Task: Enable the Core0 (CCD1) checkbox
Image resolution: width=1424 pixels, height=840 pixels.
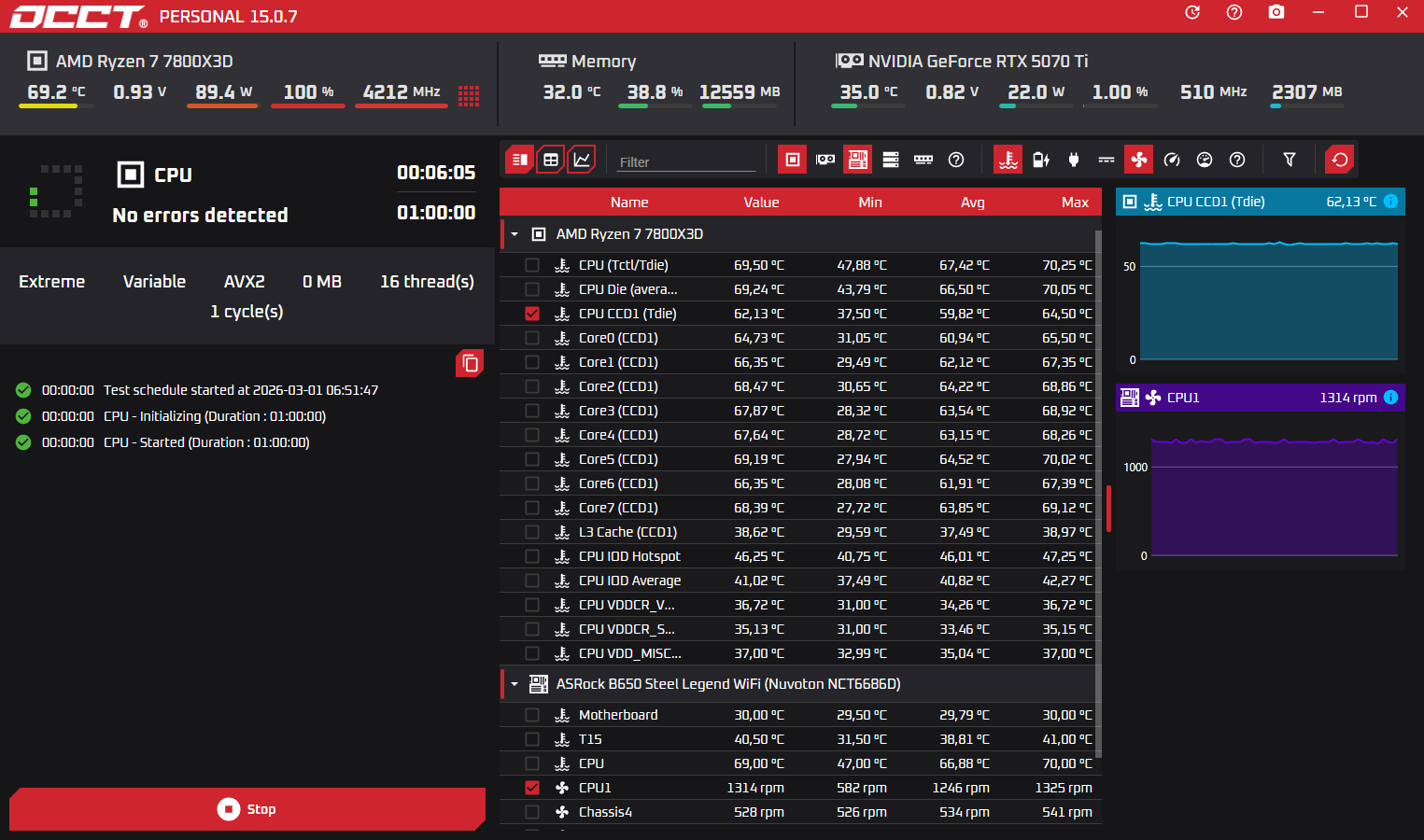Action: pos(532,338)
